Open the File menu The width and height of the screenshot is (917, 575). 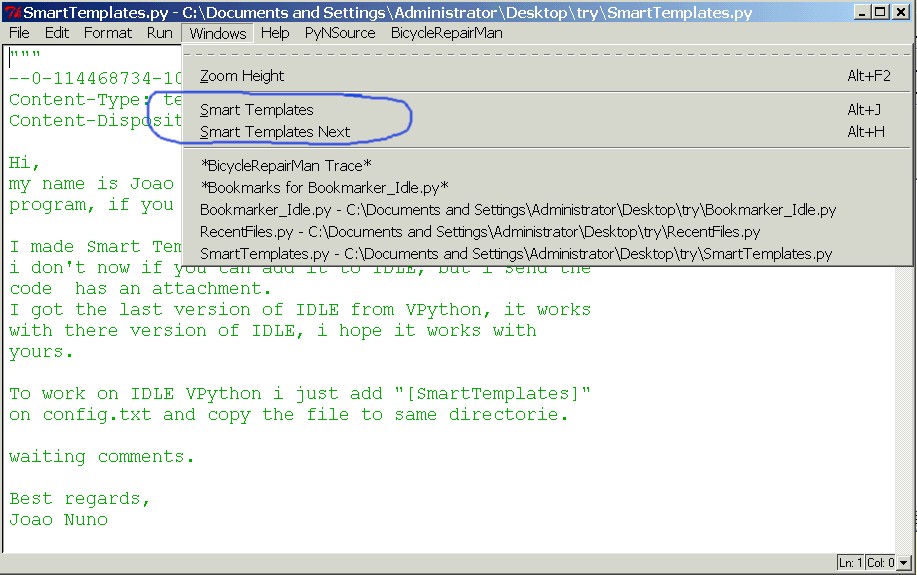[x=19, y=33]
